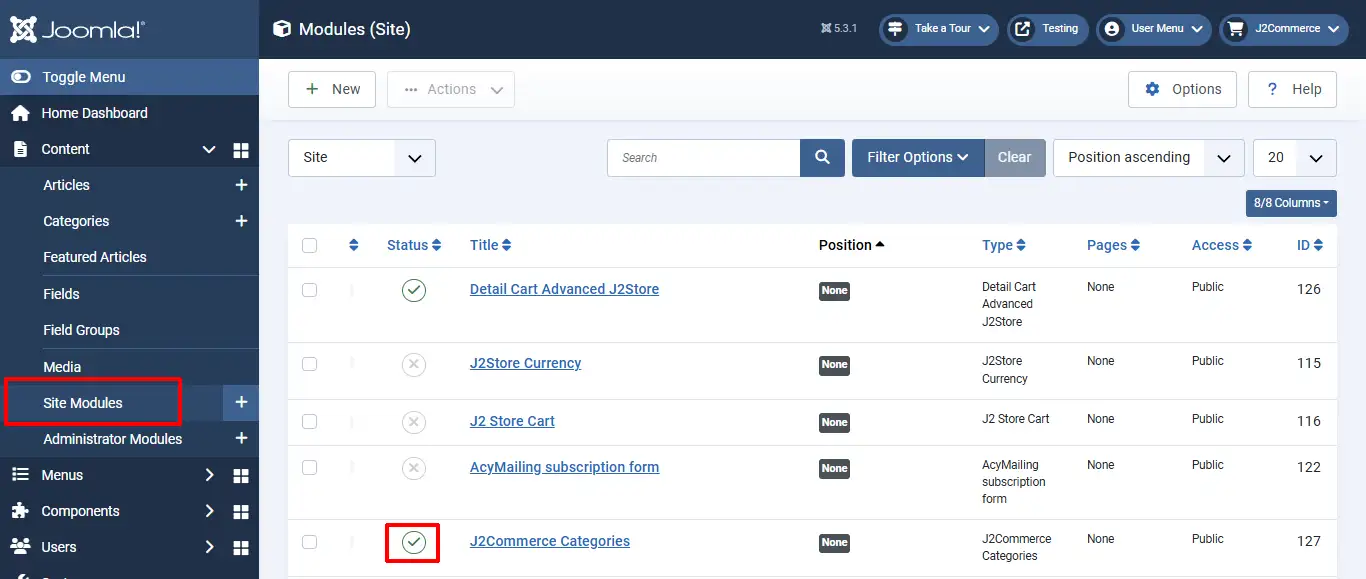Screen dimensions: 1366x579
Task: Focus the Search input field
Action: [x=703, y=158]
